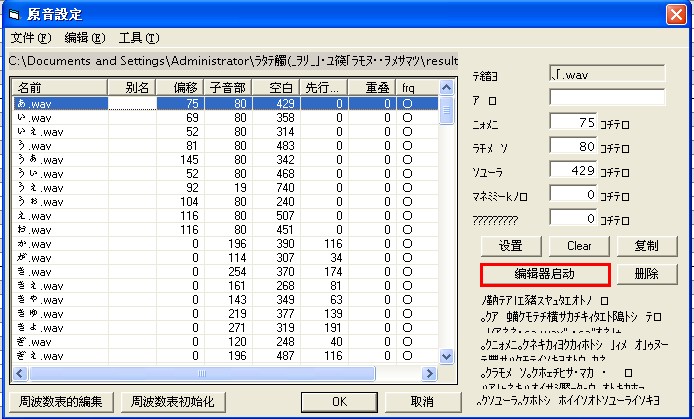Click the Clear button
This screenshot has height=419, width=694.
[579, 246]
